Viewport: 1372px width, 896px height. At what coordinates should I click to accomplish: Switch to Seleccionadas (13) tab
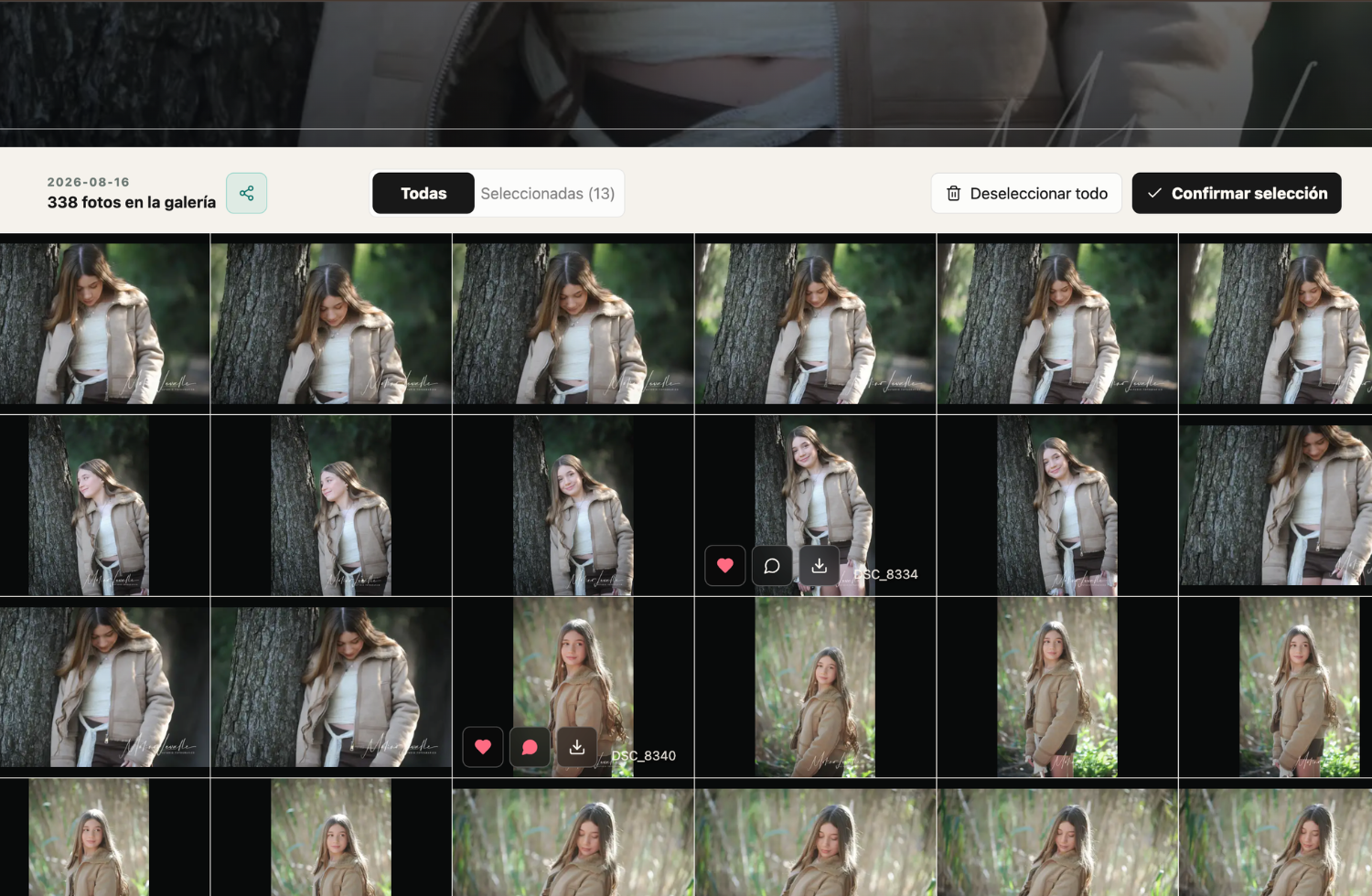548,193
